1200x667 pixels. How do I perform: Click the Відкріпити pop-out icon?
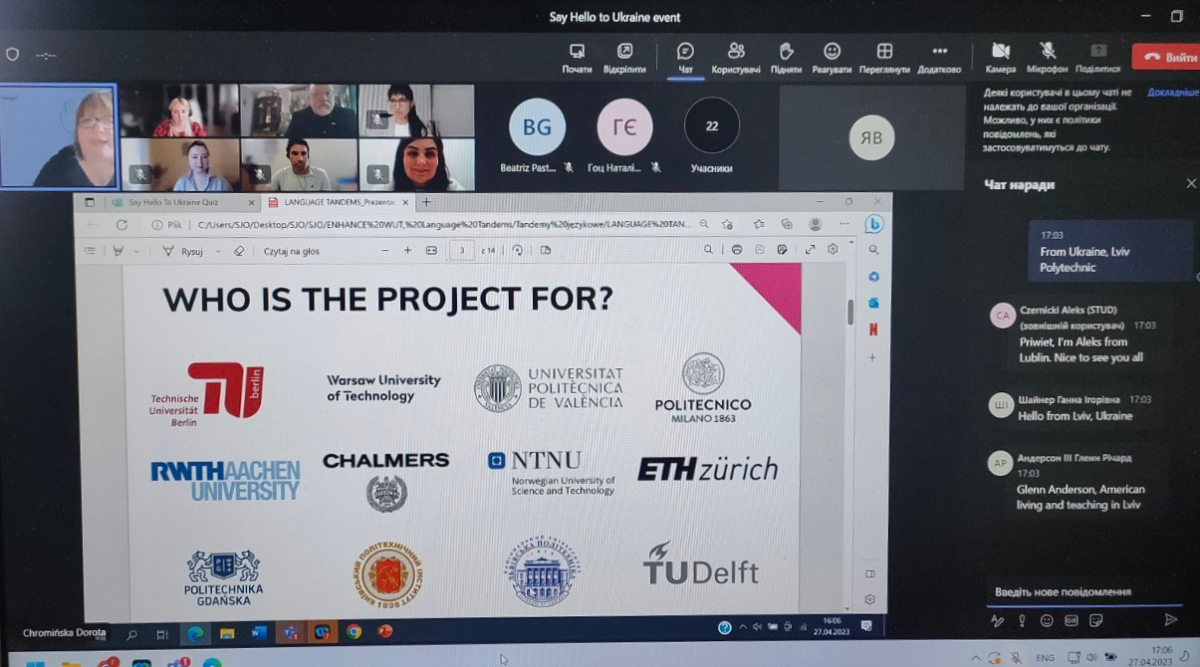625,52
